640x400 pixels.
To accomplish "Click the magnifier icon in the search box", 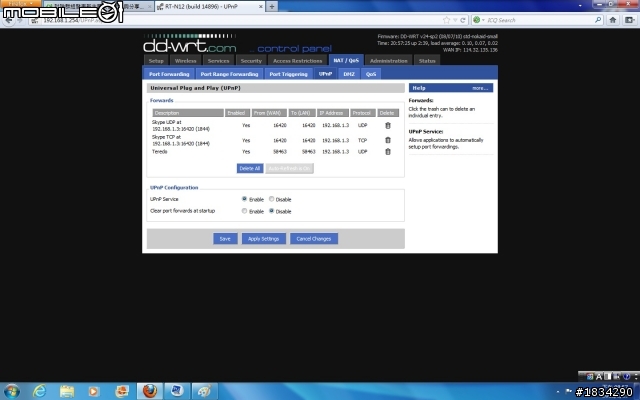I will (x=598, y=20).
